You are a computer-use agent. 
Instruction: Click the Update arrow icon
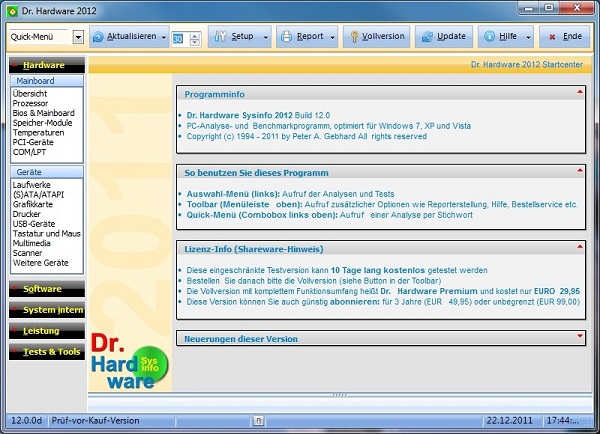click(x=427, y=37)
